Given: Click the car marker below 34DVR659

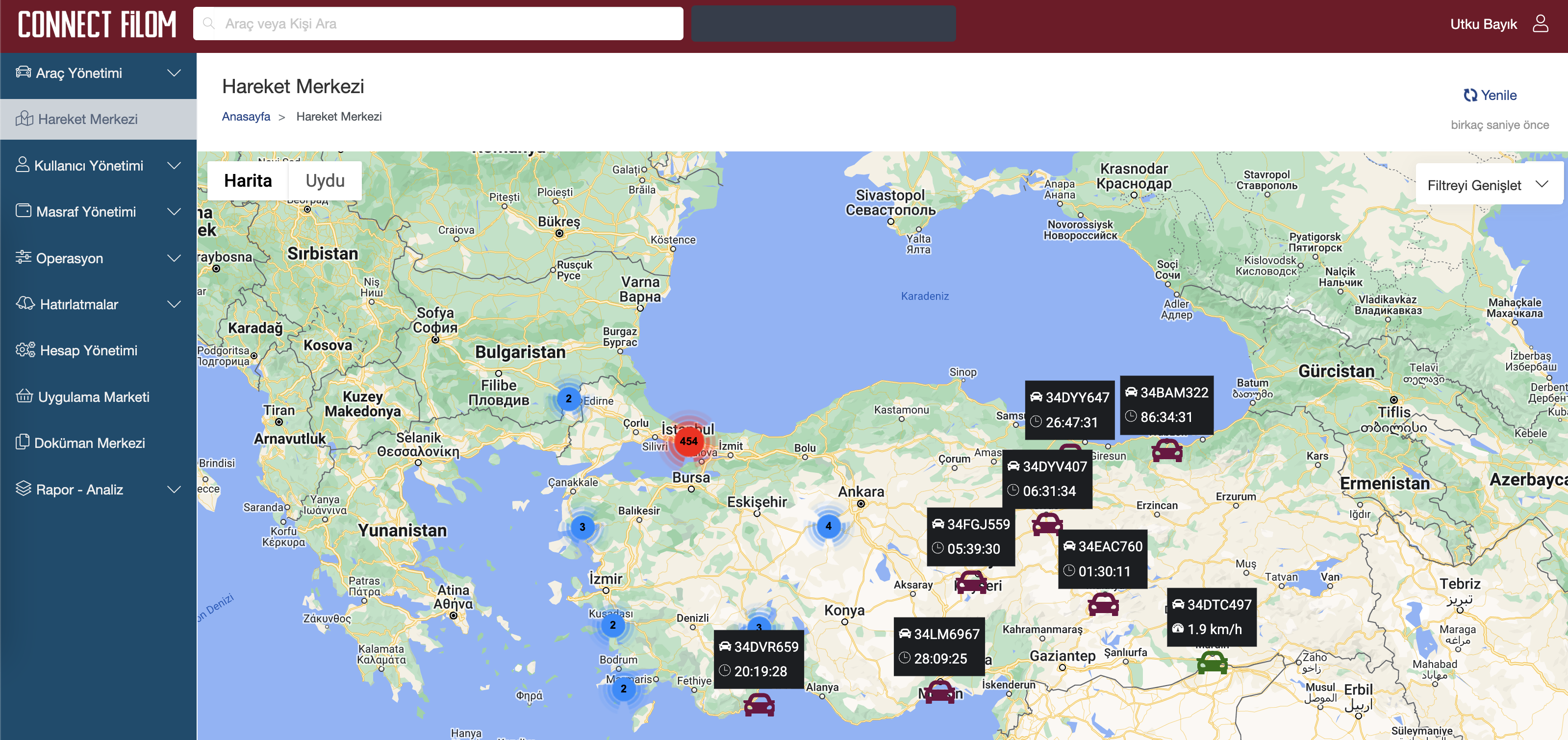Looking at the screenshot, I should pos(759,705).
